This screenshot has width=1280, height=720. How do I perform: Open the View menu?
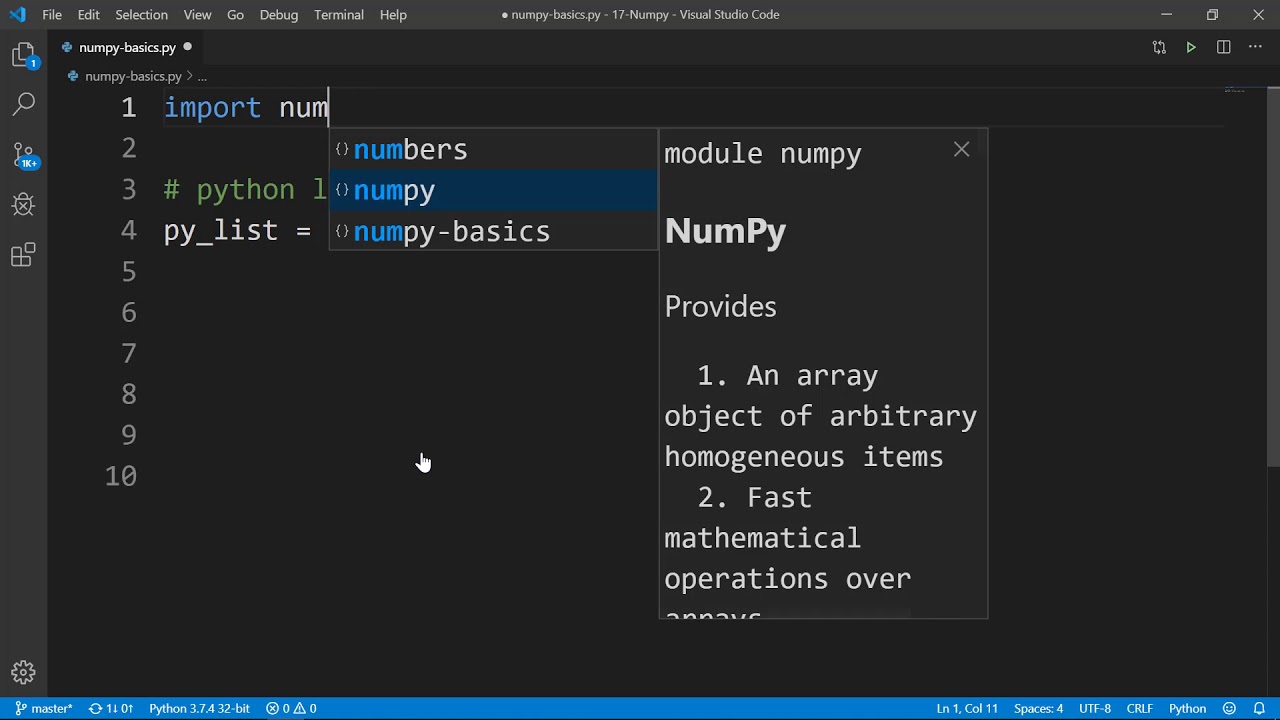197,14
